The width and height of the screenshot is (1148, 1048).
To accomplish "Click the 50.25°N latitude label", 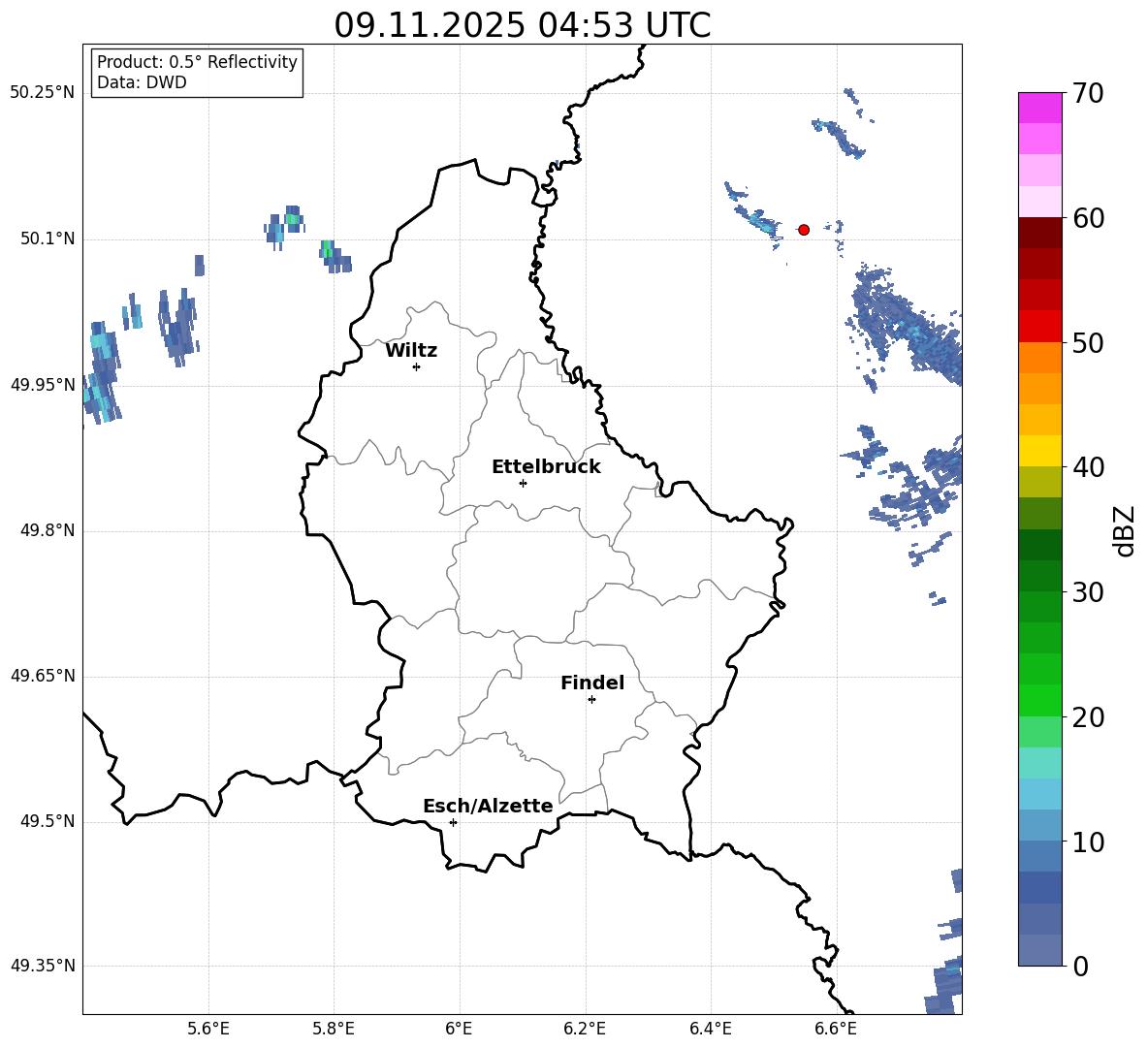I will click(43, 93).
